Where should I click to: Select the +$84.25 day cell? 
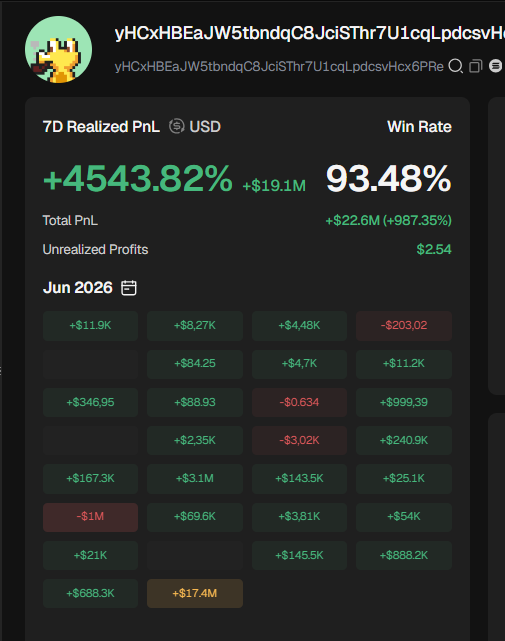coord(195,364)
